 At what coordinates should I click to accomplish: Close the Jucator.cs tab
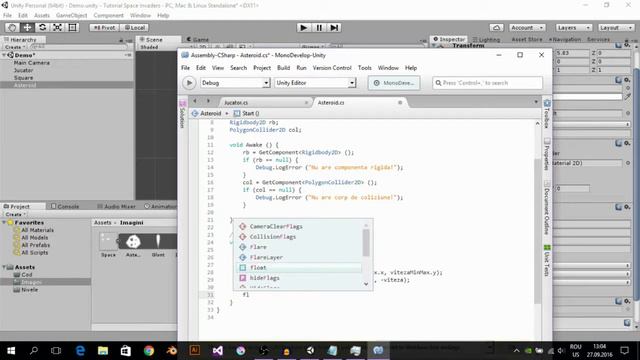(x=306, y=103)
